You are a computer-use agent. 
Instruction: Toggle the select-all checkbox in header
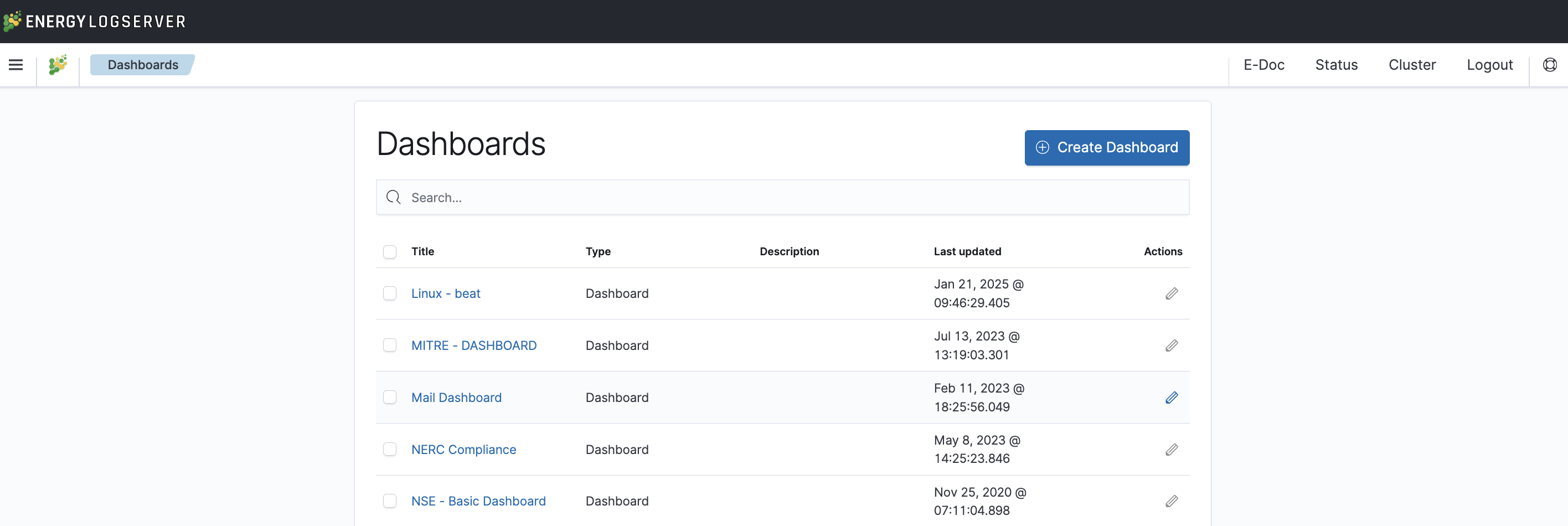pyautogui.click(x=390, y=251)
